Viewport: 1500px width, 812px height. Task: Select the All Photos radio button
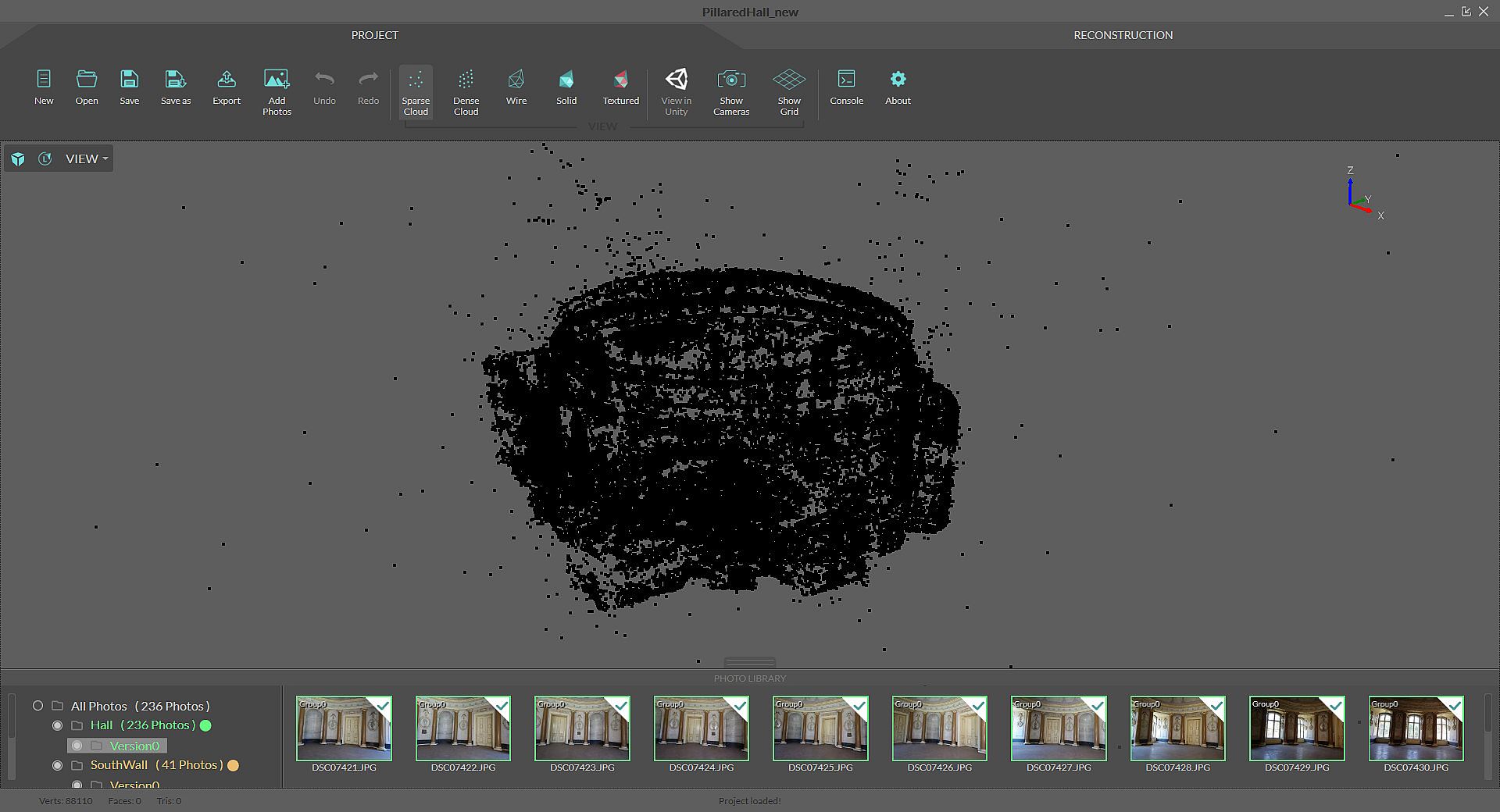37,706
